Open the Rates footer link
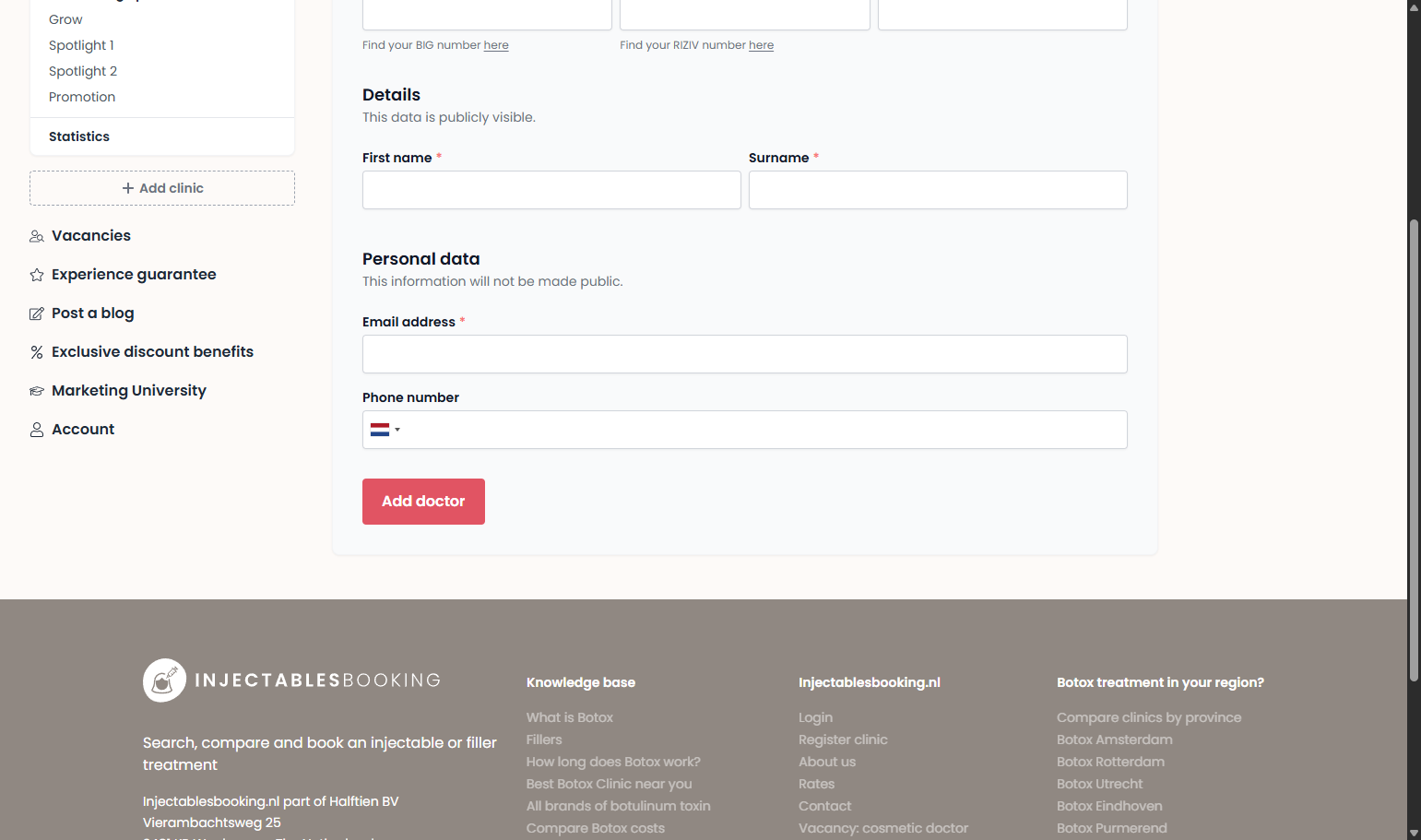This screenshot has width=1421, height=840. 816,784
